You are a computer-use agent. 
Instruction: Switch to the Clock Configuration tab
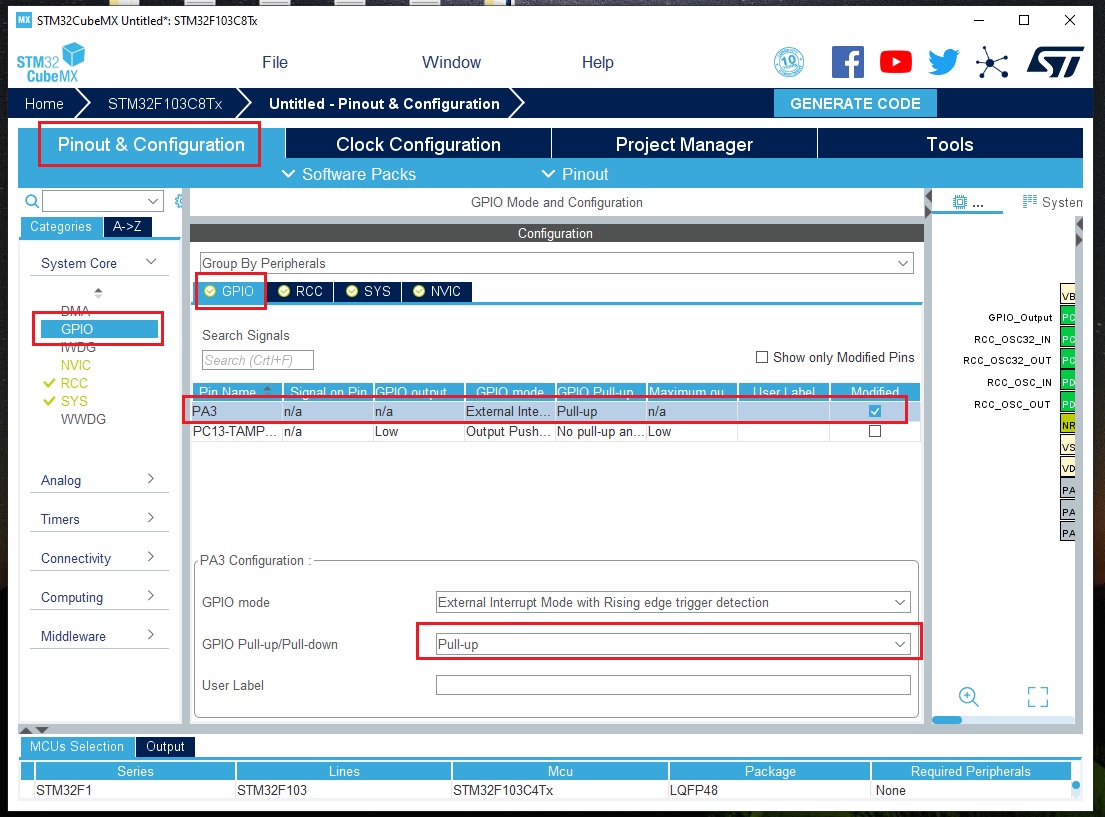tap(418, 144)
